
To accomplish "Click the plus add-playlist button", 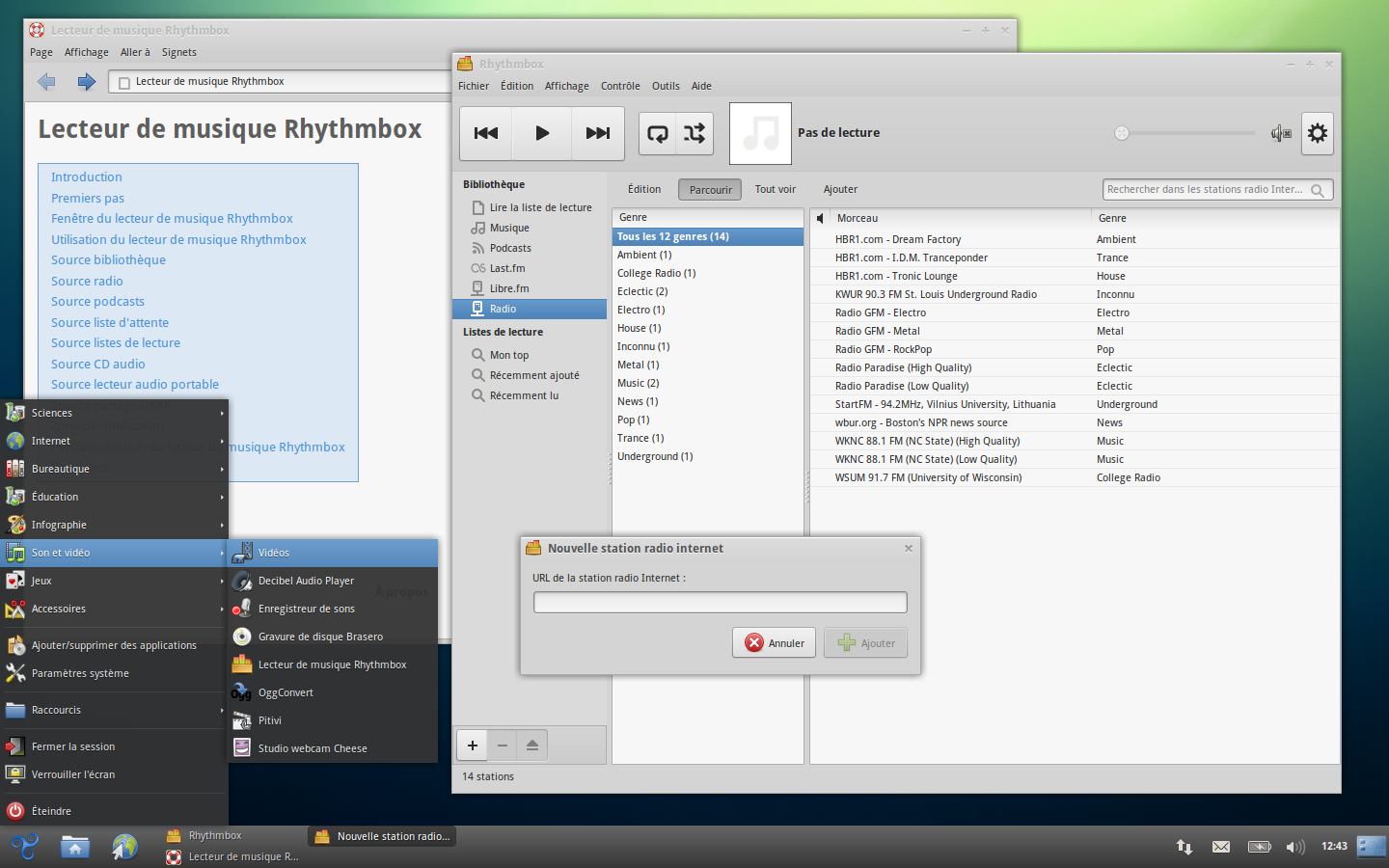I will (473, 745).
